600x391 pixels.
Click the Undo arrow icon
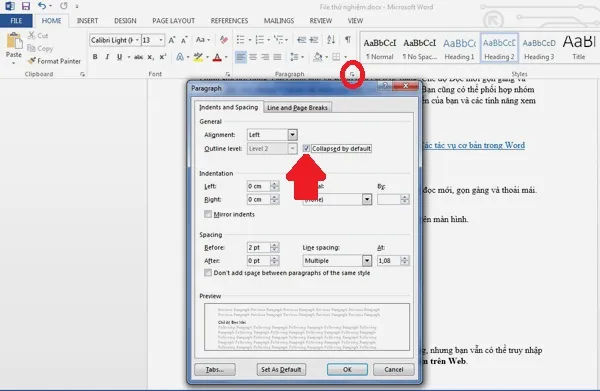[x=42, y=6]
